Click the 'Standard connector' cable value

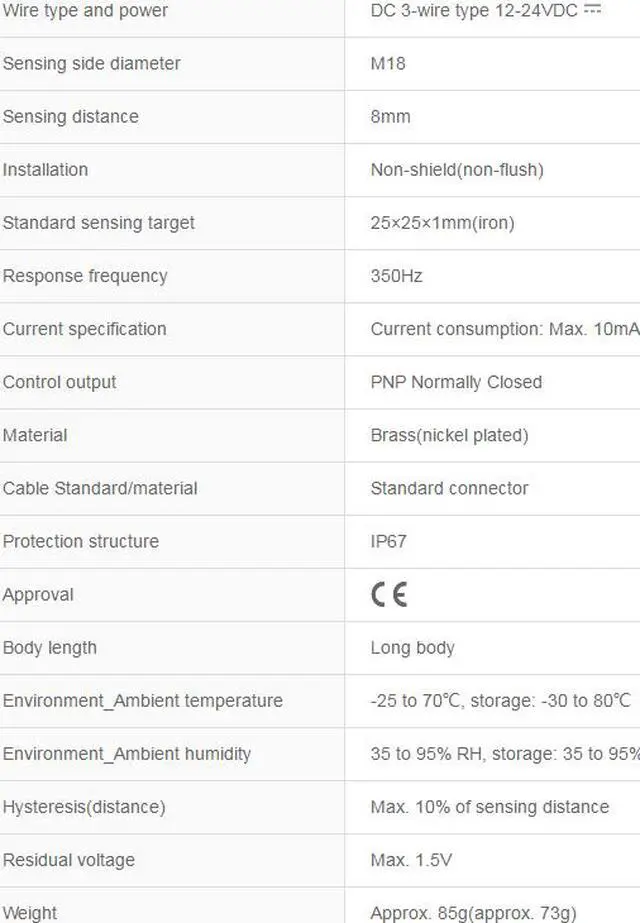click(449, 487)
